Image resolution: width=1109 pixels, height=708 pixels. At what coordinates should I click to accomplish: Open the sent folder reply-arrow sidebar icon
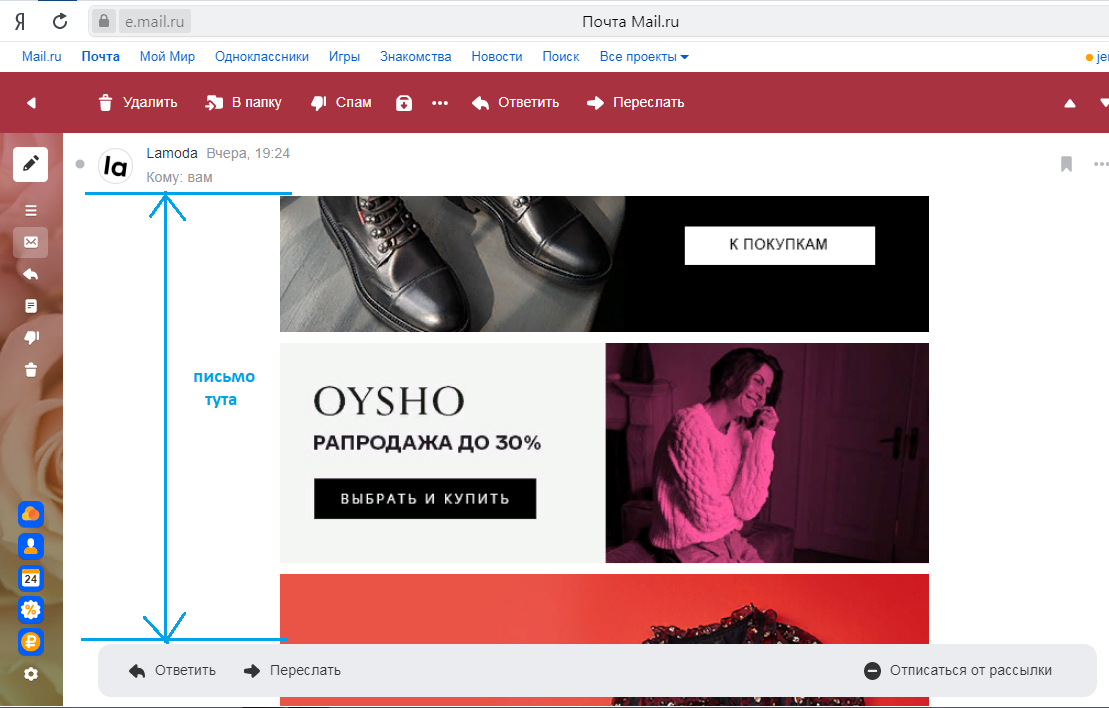pyautogui.click(x=31, y=274)
